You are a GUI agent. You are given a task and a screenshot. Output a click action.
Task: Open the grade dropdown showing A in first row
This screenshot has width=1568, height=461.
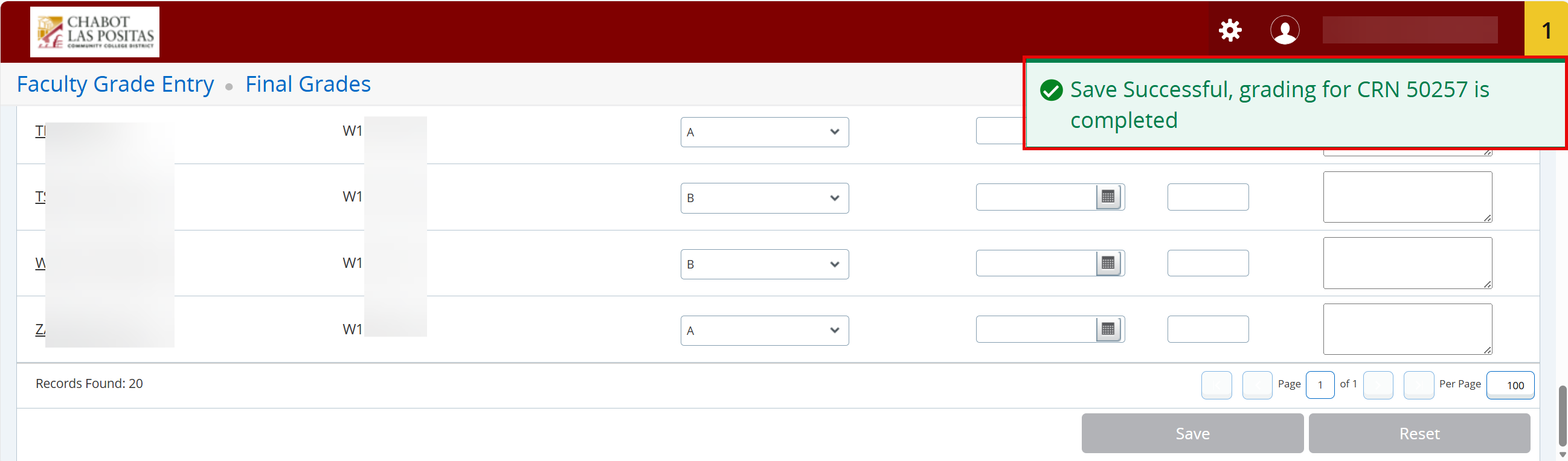pyautogui.click(x=764, y=132)
